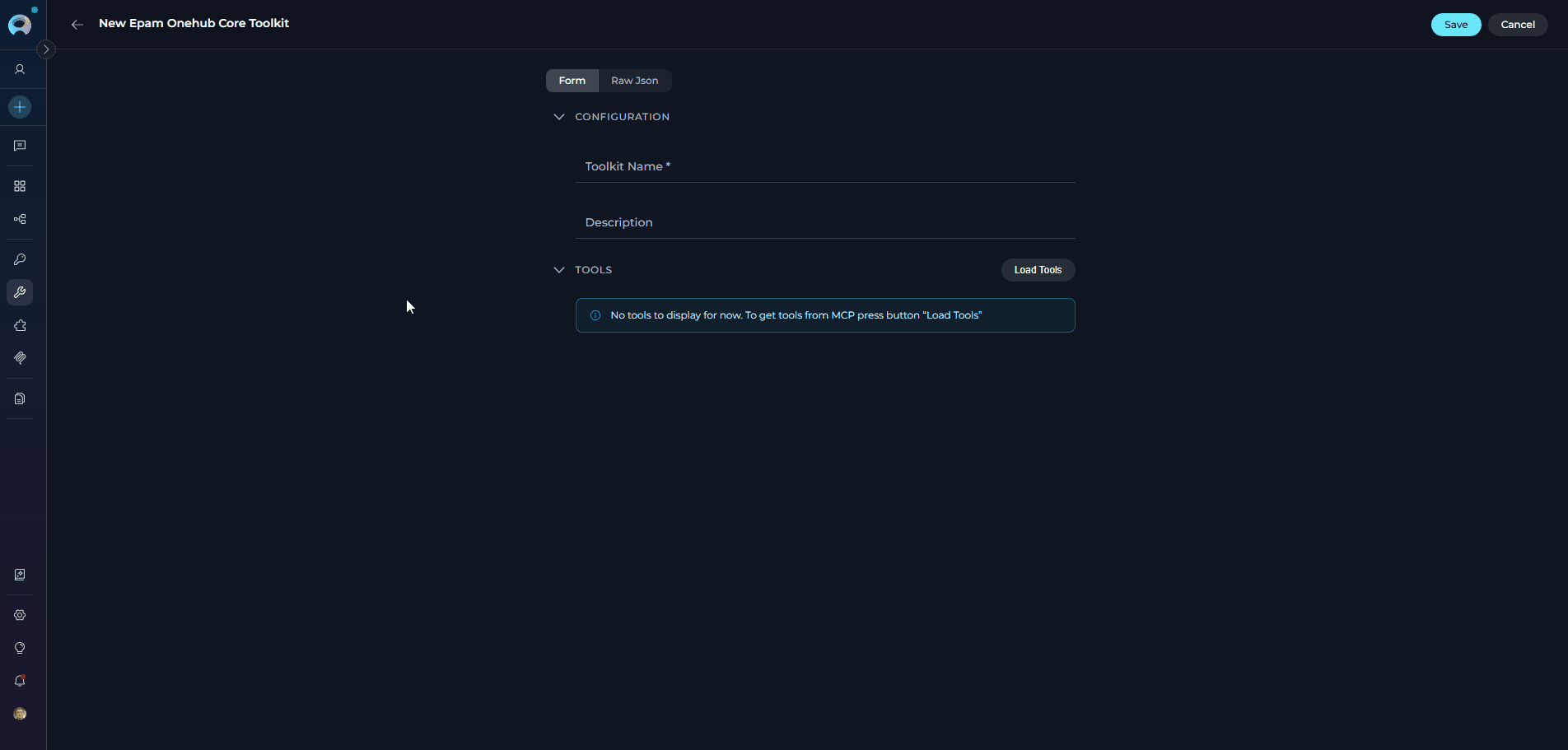The height and width of the screenshot is (750, 1568).
Task: Open the settings gear icon in sidebar
Action: click(20, 615)
